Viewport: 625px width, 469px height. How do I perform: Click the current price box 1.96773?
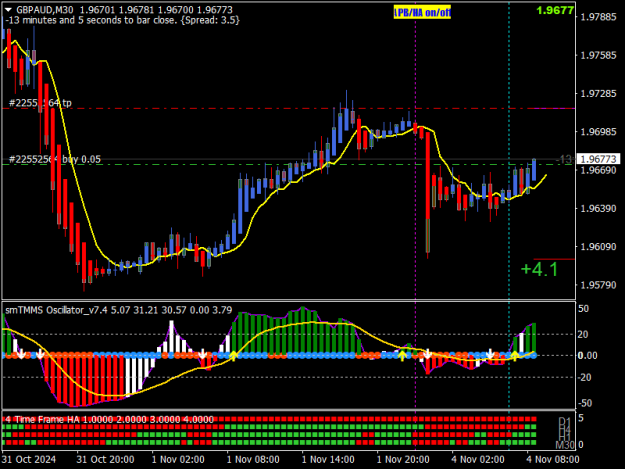[x=598, y=159]
